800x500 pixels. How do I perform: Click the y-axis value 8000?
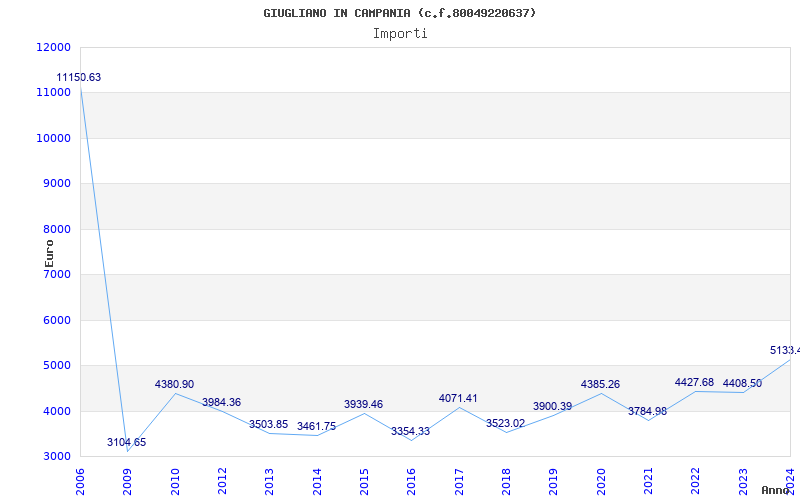click(56, 229)
